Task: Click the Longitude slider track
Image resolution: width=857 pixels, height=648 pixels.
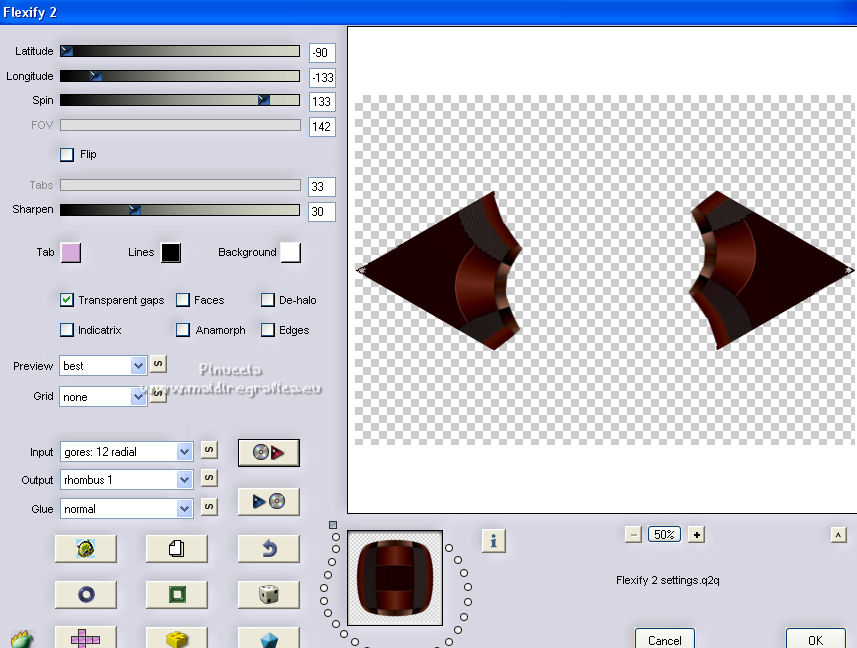Action: [180, 76]
